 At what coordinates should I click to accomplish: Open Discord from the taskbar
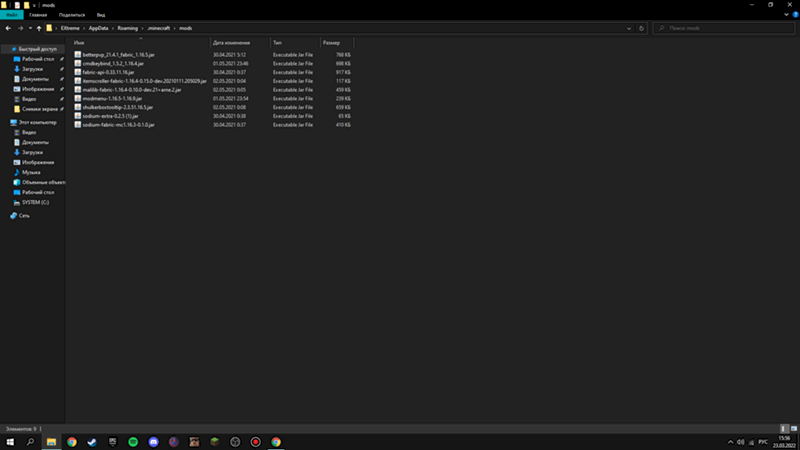[x=153, y=441]
